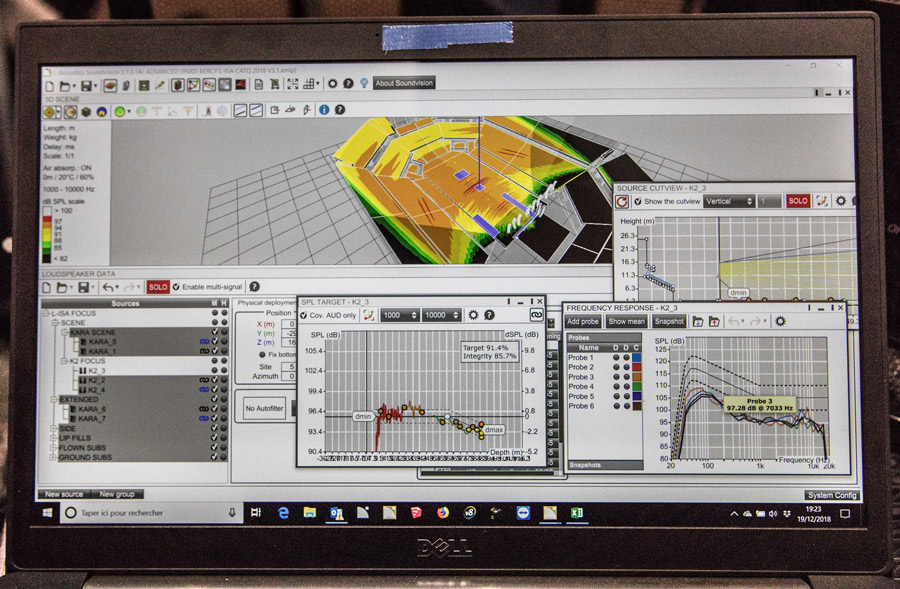Image resolution: width=900 pixels, height=589 pixels.
Task: Open the 10000 Hz upper frequency dropdown
Action: [x=442, y=315]
